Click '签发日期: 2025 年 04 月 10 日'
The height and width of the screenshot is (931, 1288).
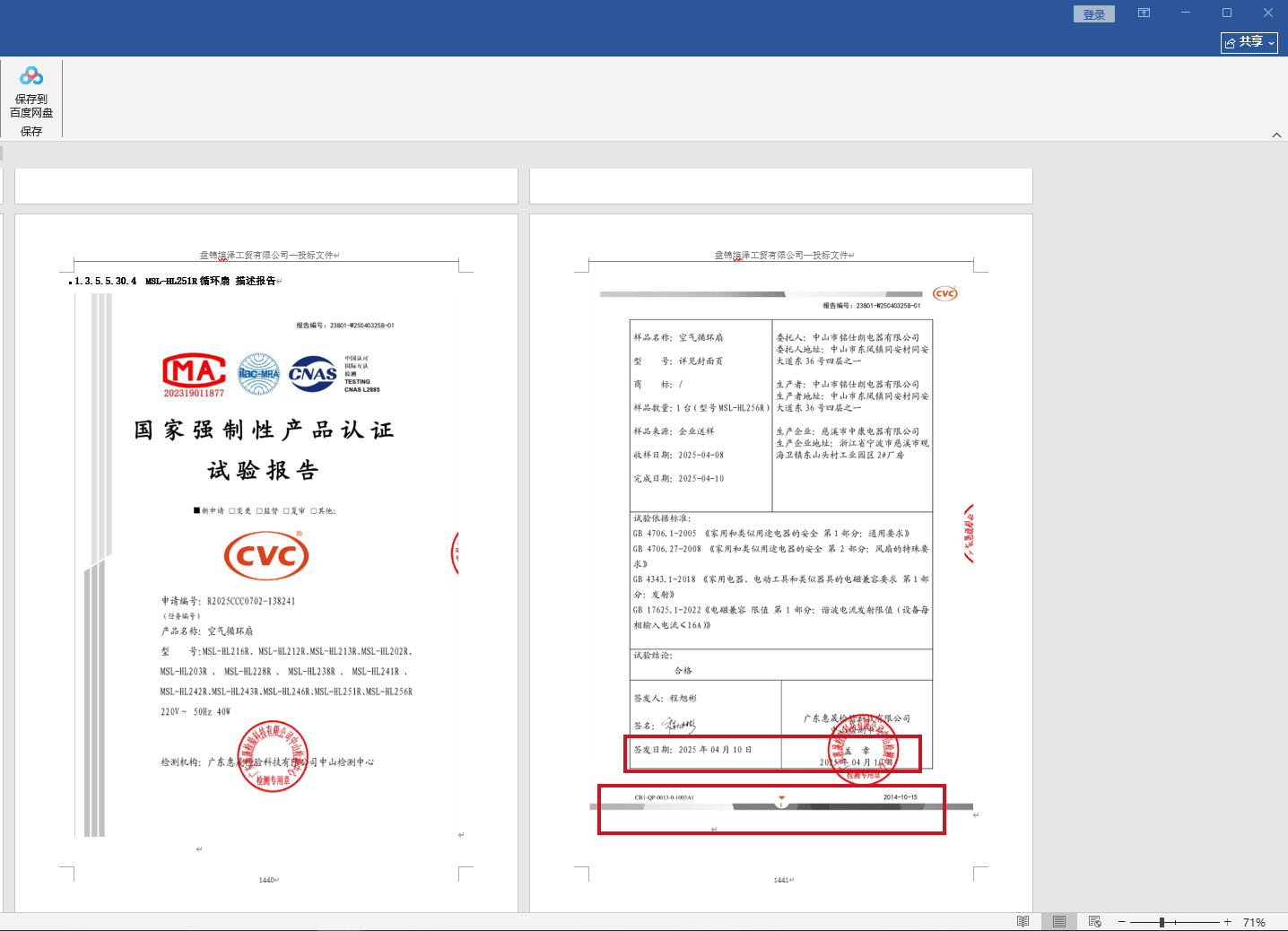click(x=692, y=750)
